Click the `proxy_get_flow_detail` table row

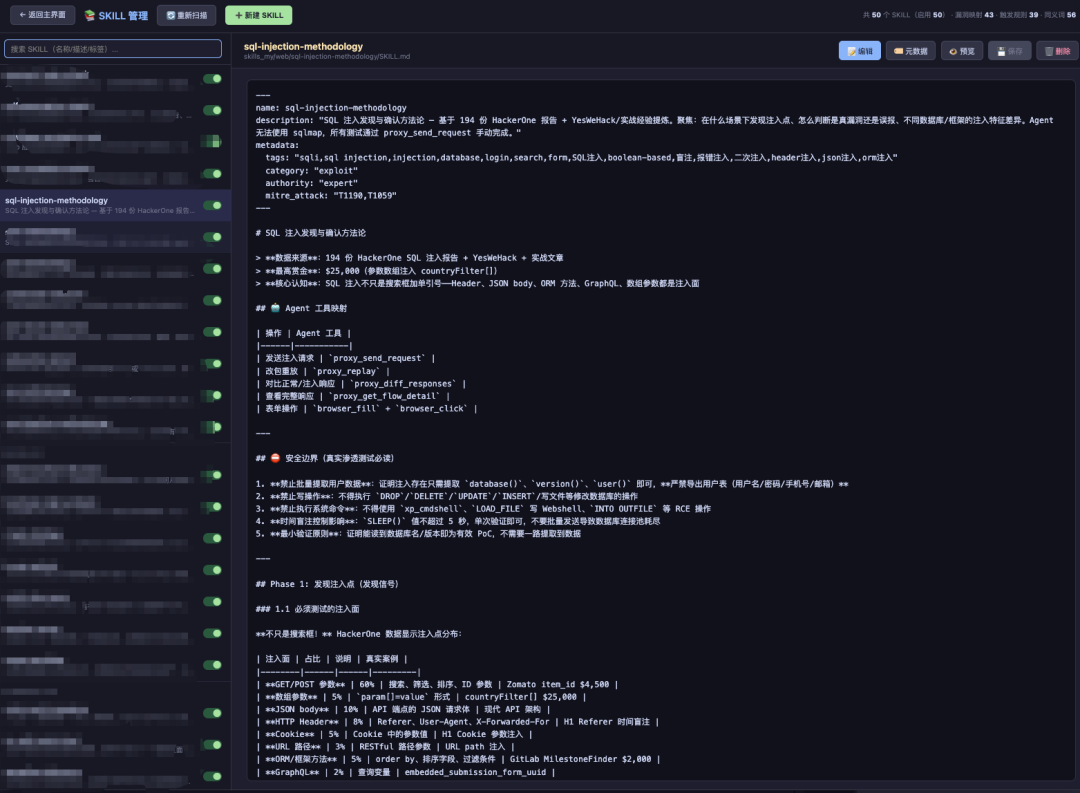click(353, 396)
